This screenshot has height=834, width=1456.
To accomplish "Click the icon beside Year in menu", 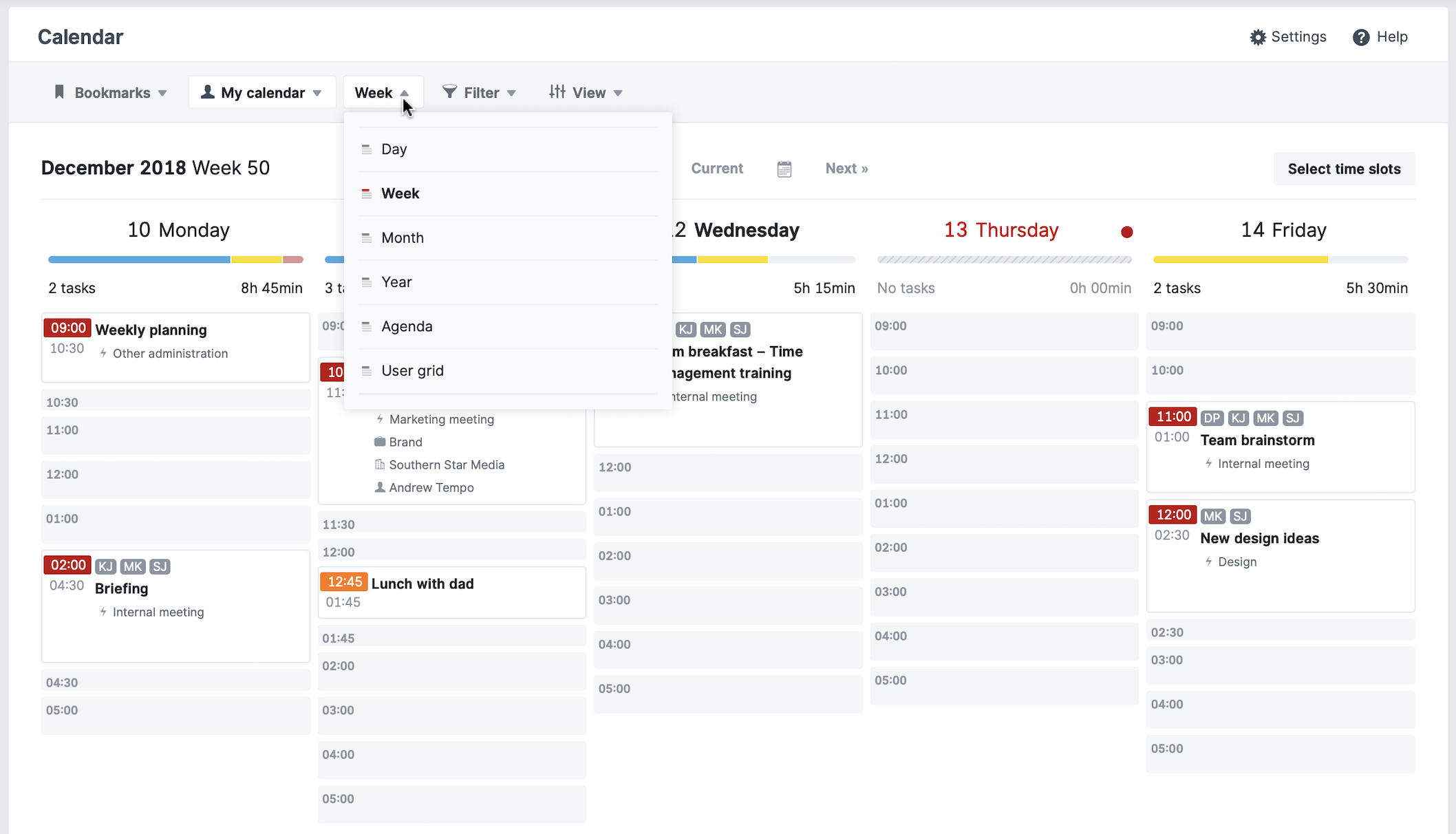I will click(x=366, y=282).
